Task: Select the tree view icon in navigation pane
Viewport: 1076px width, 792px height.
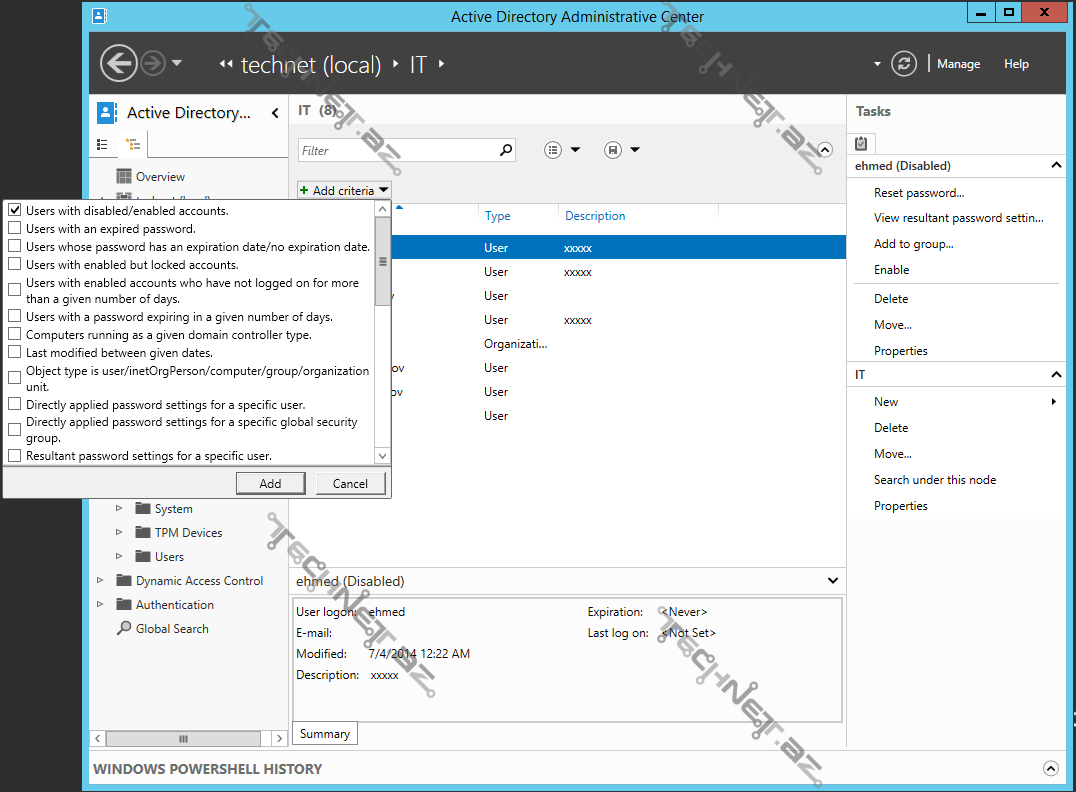Action: 133,144
